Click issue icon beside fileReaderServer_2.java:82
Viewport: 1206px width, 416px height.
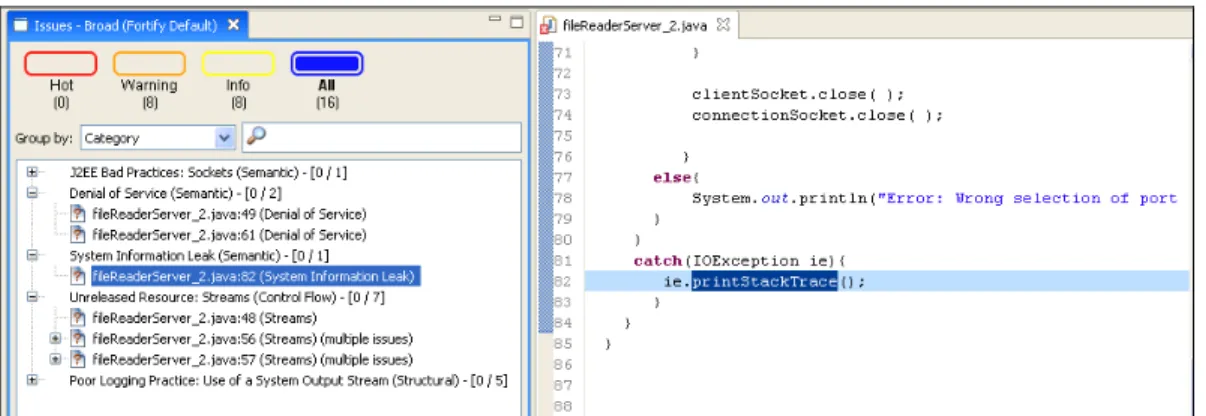78,276
